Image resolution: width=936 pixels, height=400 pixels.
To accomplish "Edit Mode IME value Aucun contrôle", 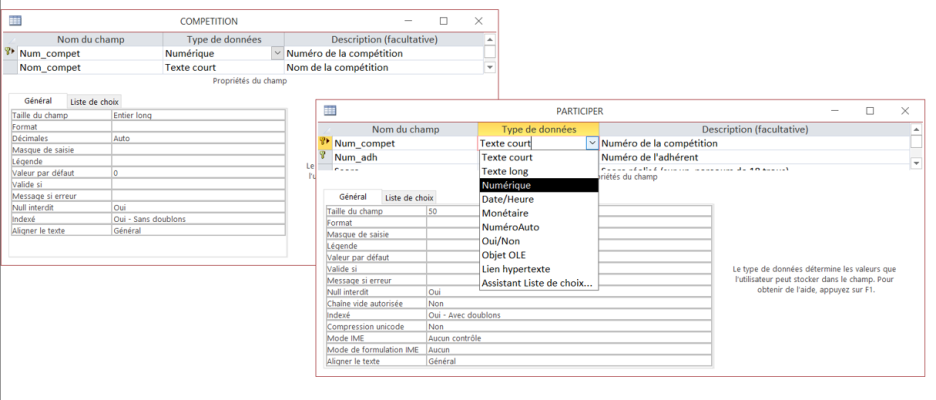I will [x=569, y=338].
